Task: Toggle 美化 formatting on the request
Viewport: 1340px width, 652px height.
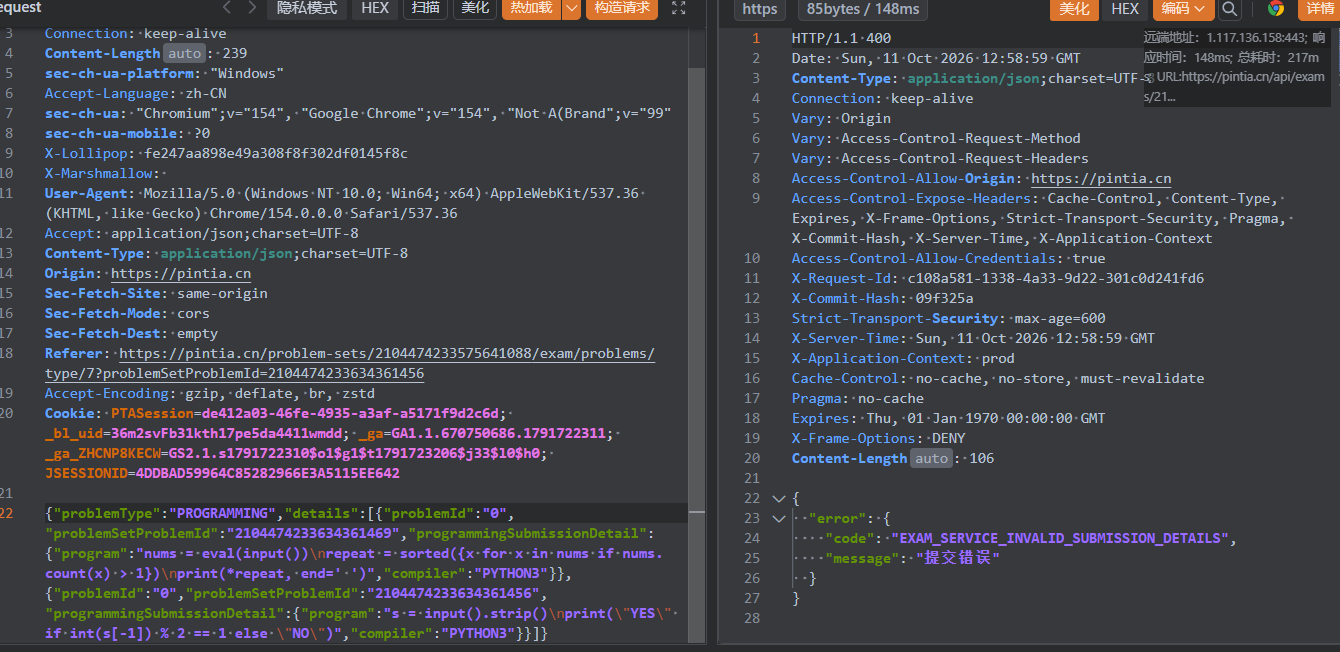Action: coord(474,9)
